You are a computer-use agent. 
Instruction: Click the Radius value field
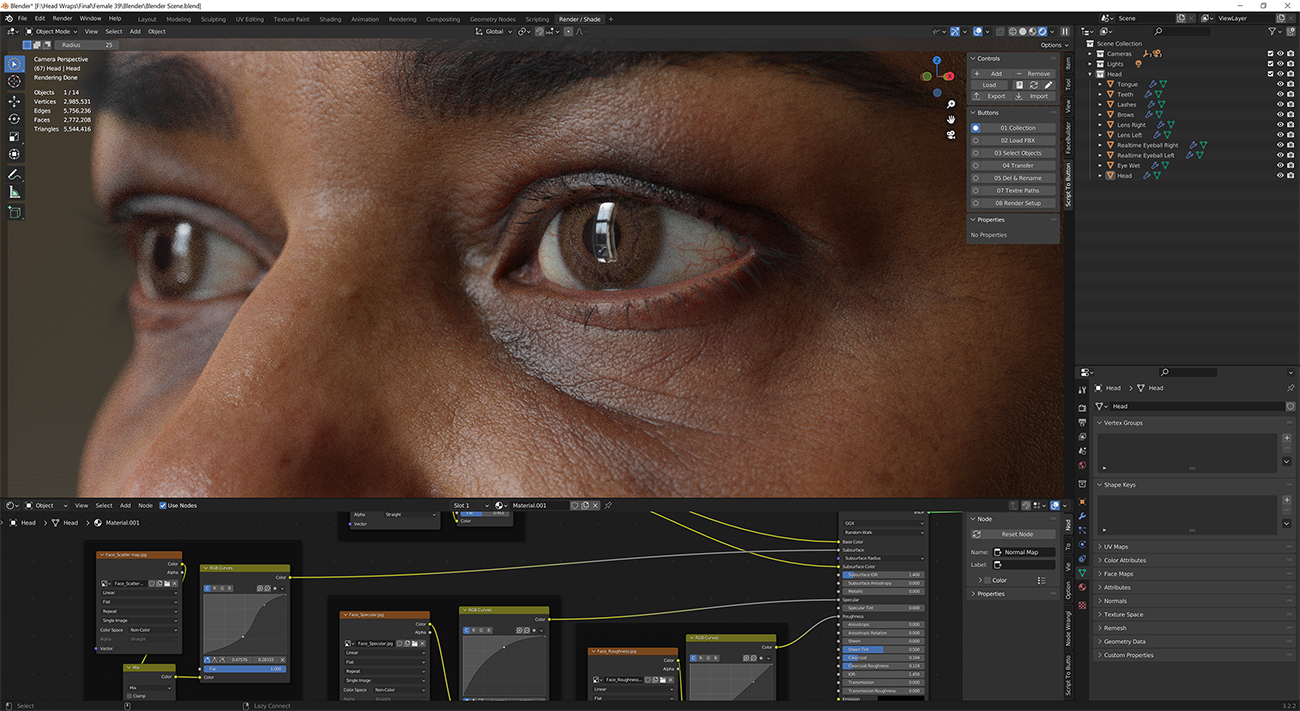(x=87, y=45)
